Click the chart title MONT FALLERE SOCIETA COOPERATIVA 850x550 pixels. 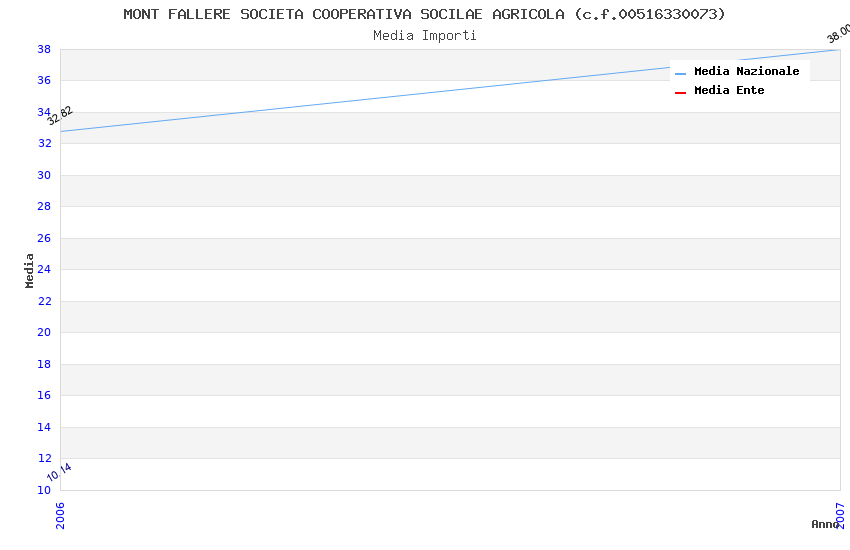click(x=425, y=14)
